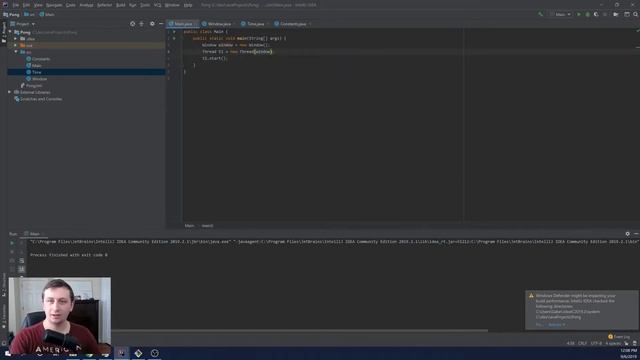
Task: Click the Run console horizontal scrollbar
Action: coord(300,330)
